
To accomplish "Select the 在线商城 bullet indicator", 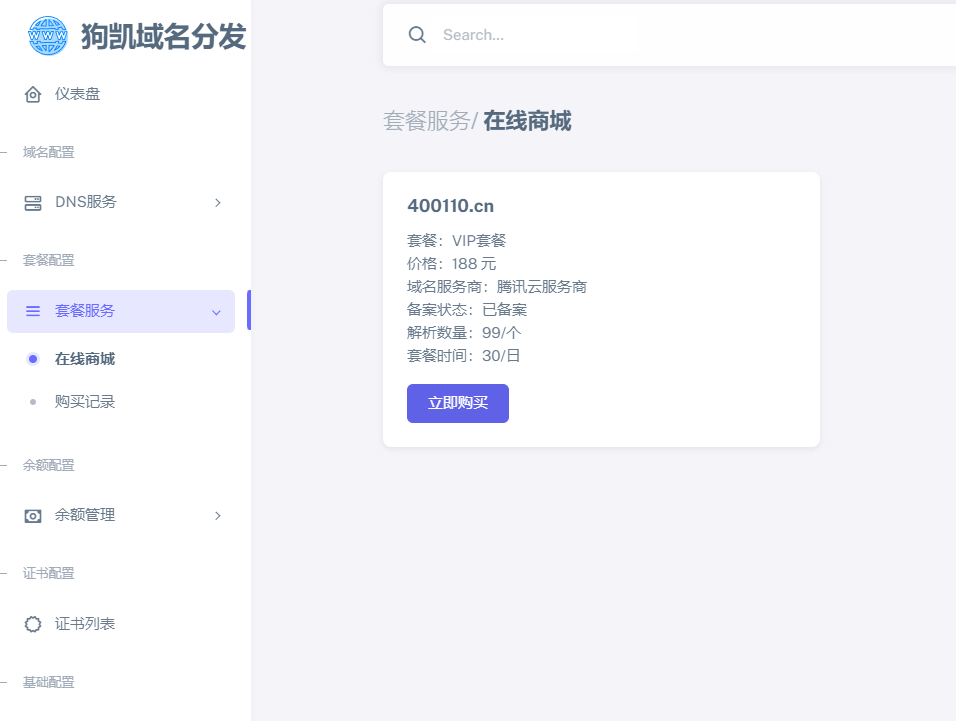I will 33,359.
